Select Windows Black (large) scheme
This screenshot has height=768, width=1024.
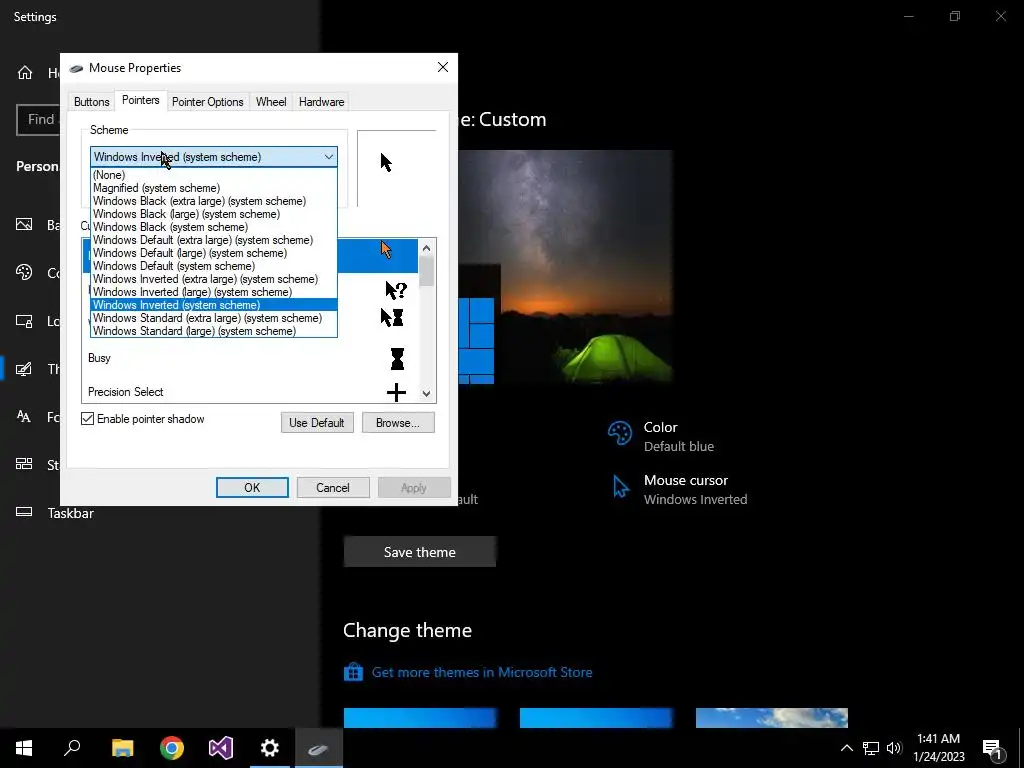click(x=214, y=214)
